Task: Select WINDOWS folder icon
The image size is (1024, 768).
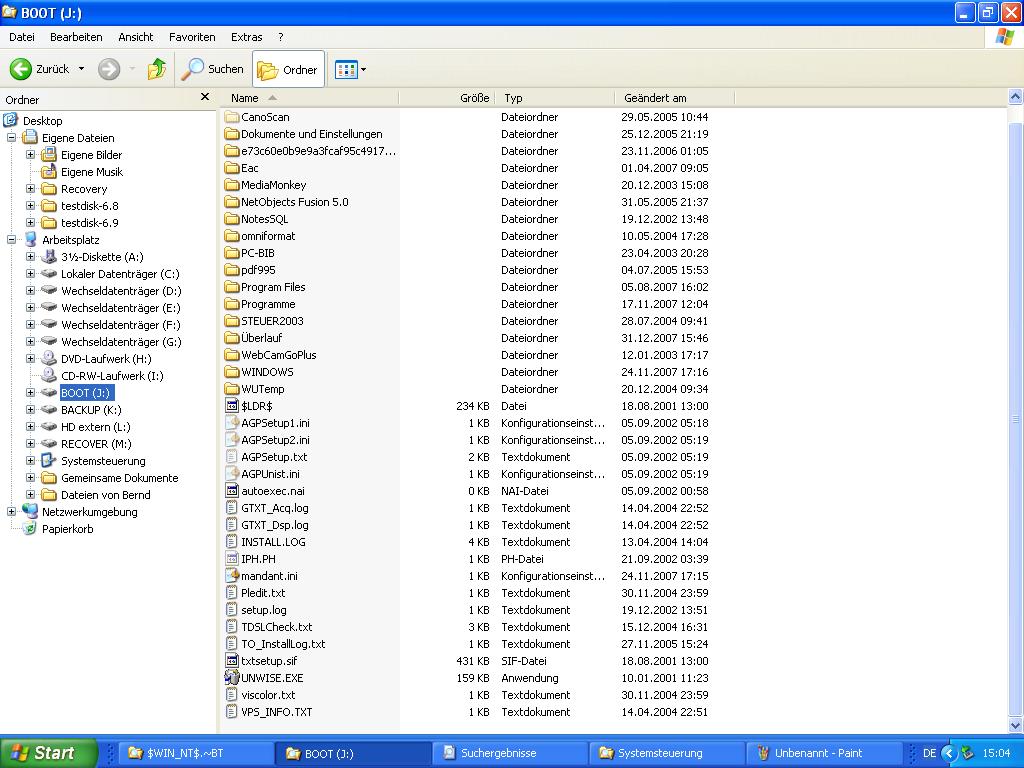Action: [232, 372]
